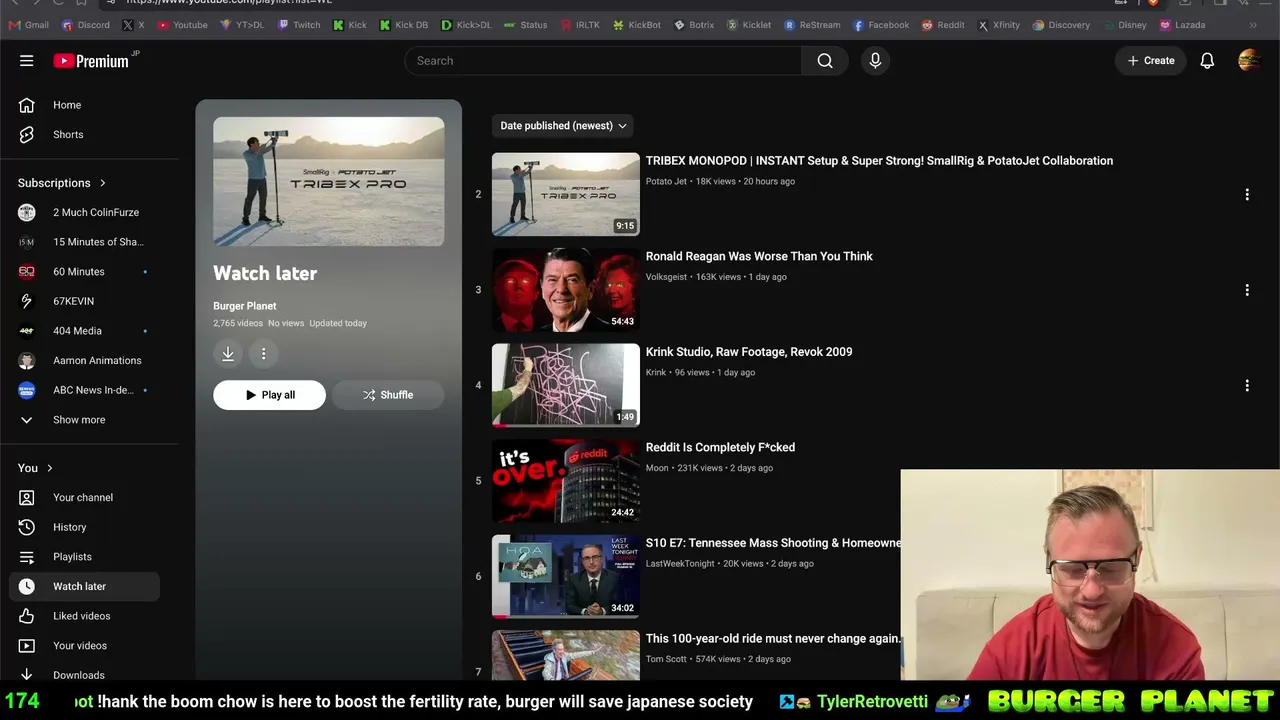The image size is (1280, 720).
Task: Open the Facebook bookmark
Action: click(881, 25)
